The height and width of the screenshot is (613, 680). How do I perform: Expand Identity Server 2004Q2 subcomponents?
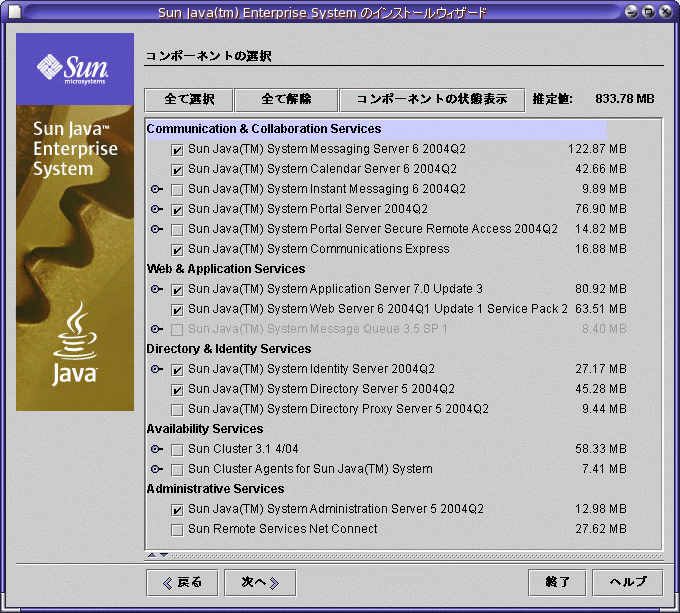click(157, 369)
